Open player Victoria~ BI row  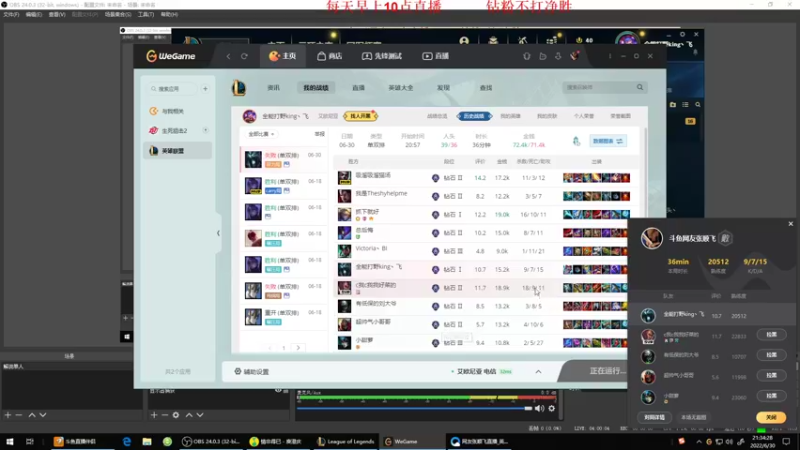(x=482, y=251)
